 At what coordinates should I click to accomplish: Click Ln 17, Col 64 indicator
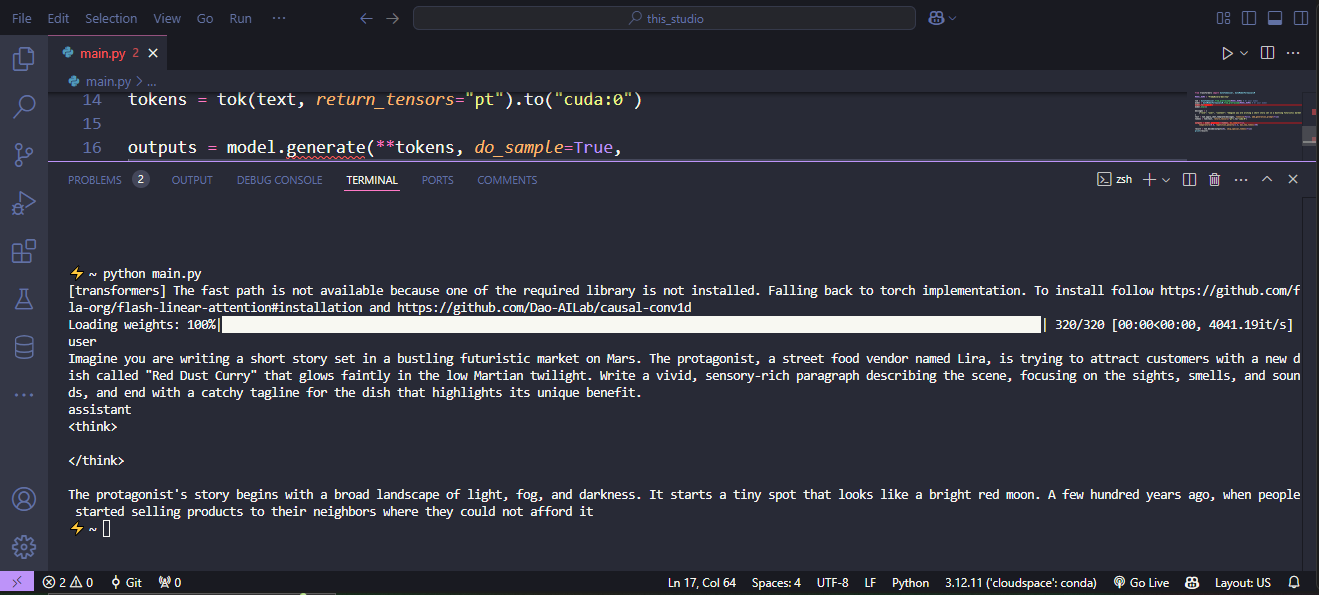tap(702, 583)
